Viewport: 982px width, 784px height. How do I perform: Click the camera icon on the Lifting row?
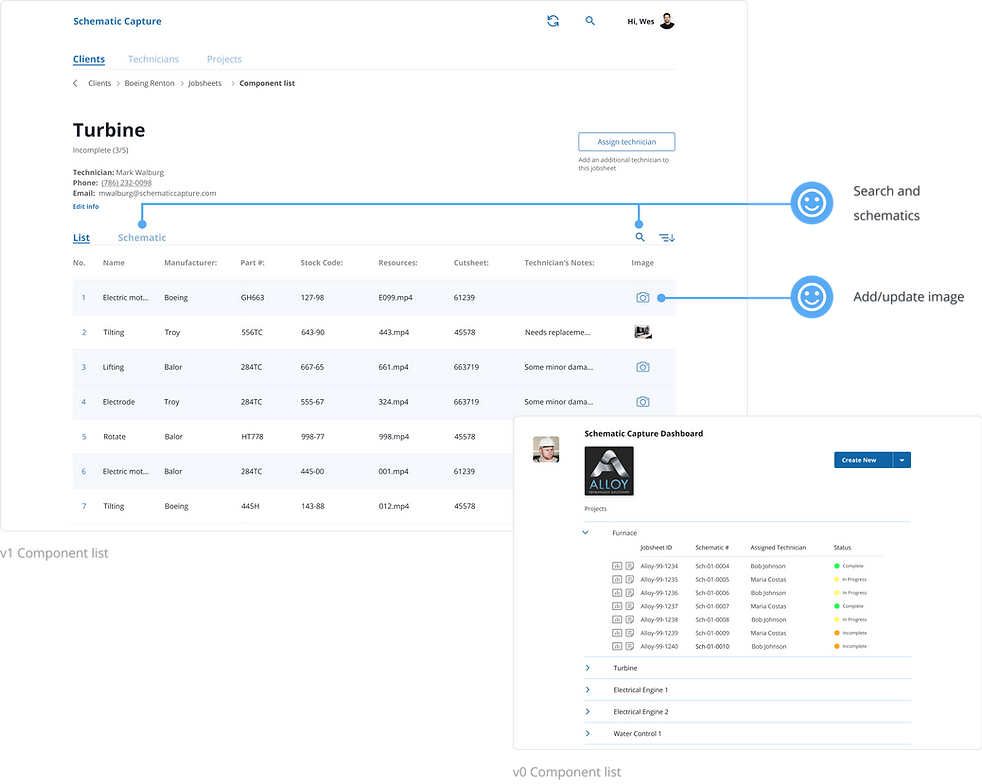pyautogui.click(x=643, y=367)
